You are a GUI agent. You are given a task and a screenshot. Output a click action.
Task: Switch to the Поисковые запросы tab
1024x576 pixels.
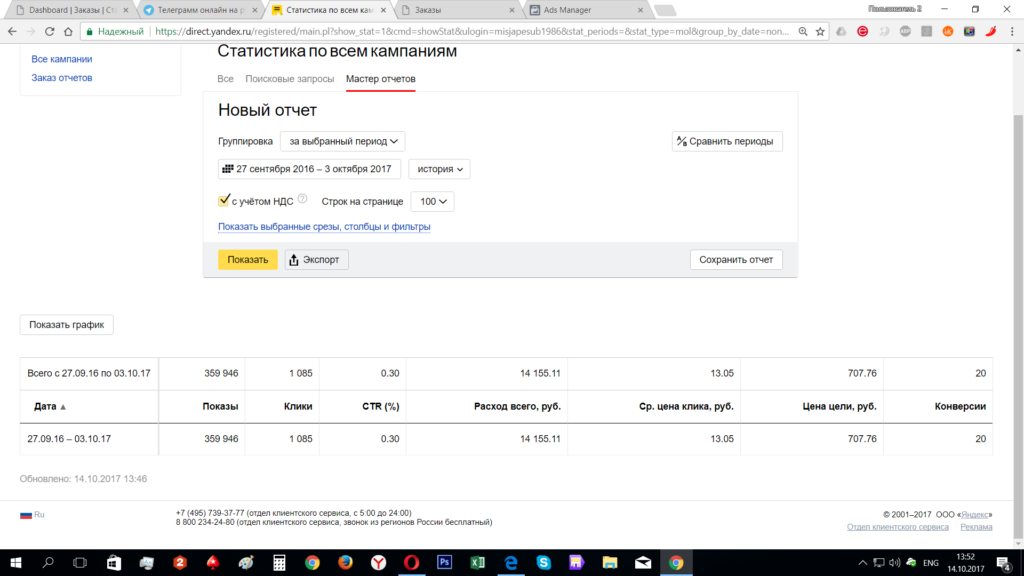(289, 79)
